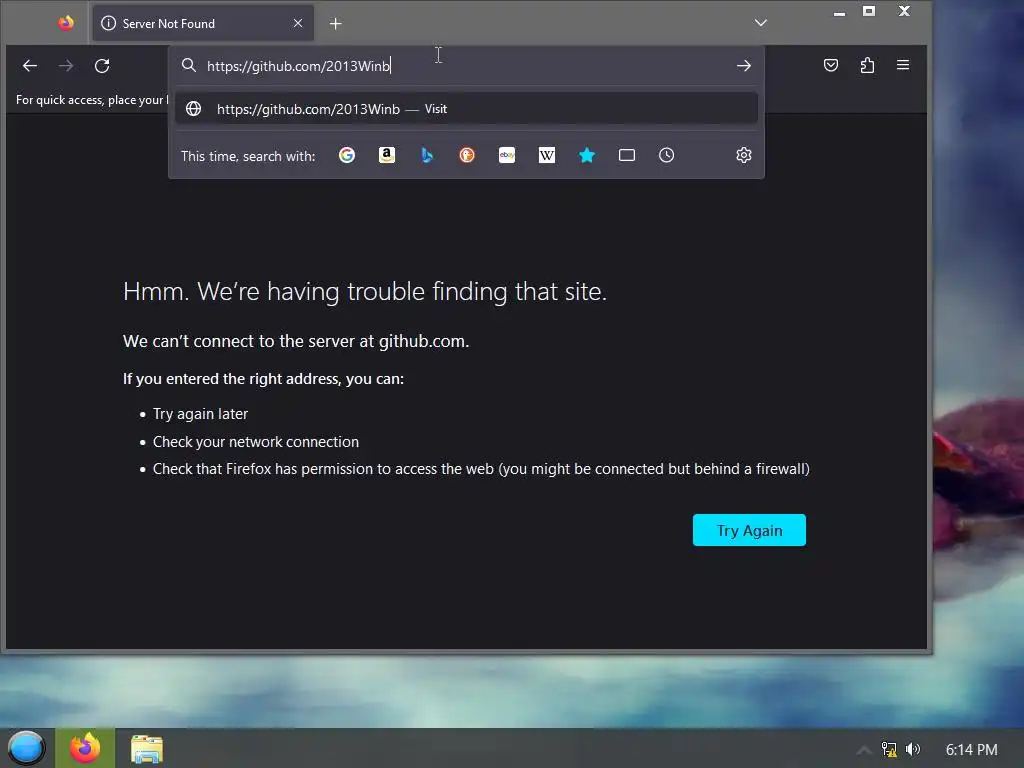Click the 'Hmm. We're having trouble' heading

(365, 291)
